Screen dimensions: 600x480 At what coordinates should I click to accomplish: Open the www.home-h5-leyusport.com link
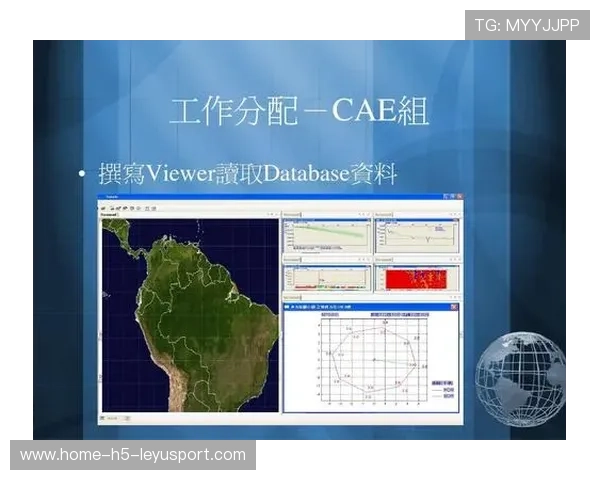pyautogui.click(x=133, y=455)
